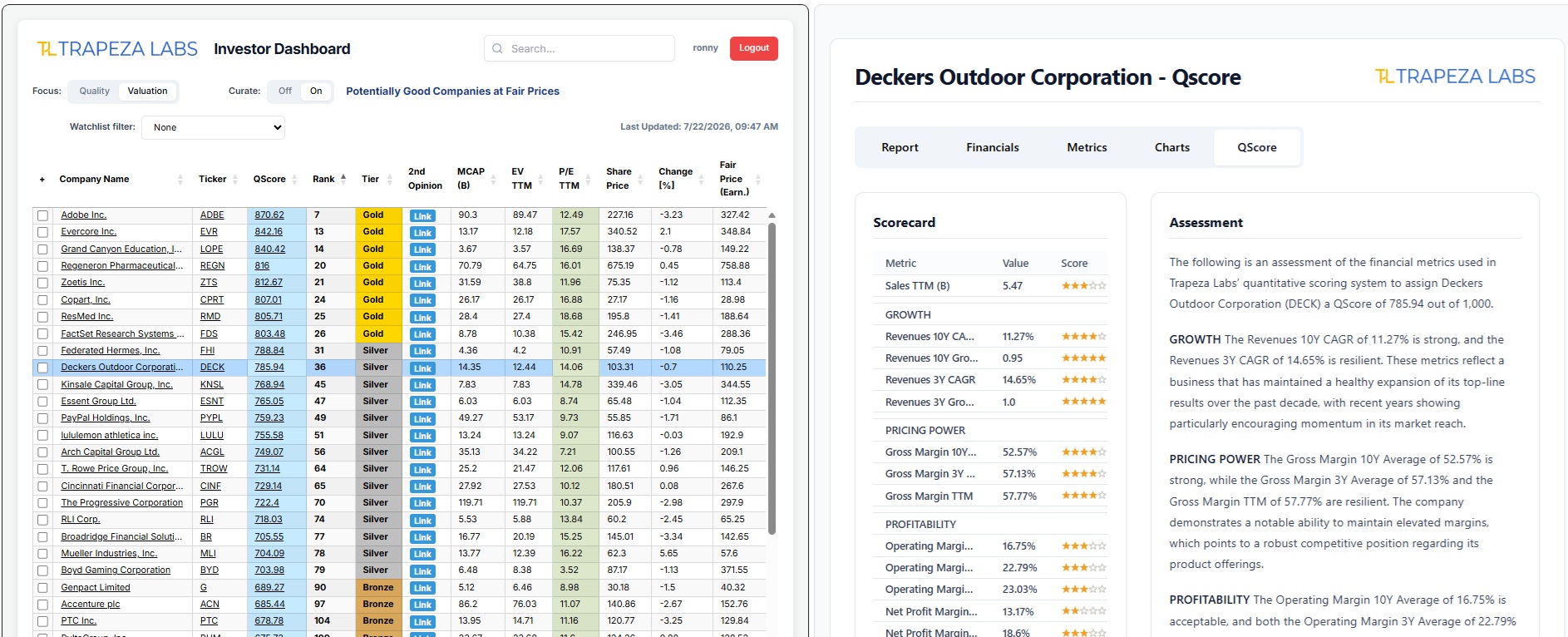Screen dimensions: 1568x637
Task: Check the Copart, Inc. row checkbox
Action: tap(42, 300)
